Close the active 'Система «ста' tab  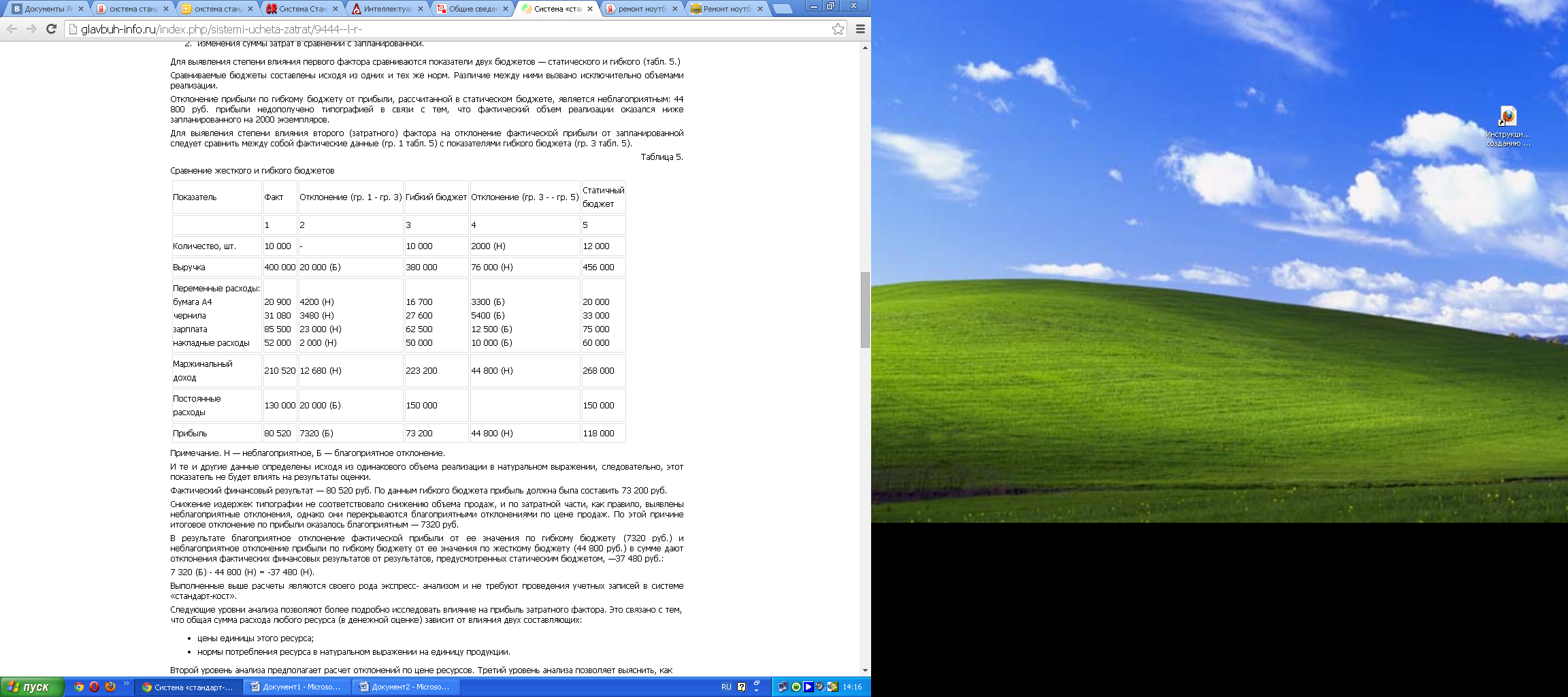click(590, 9)
